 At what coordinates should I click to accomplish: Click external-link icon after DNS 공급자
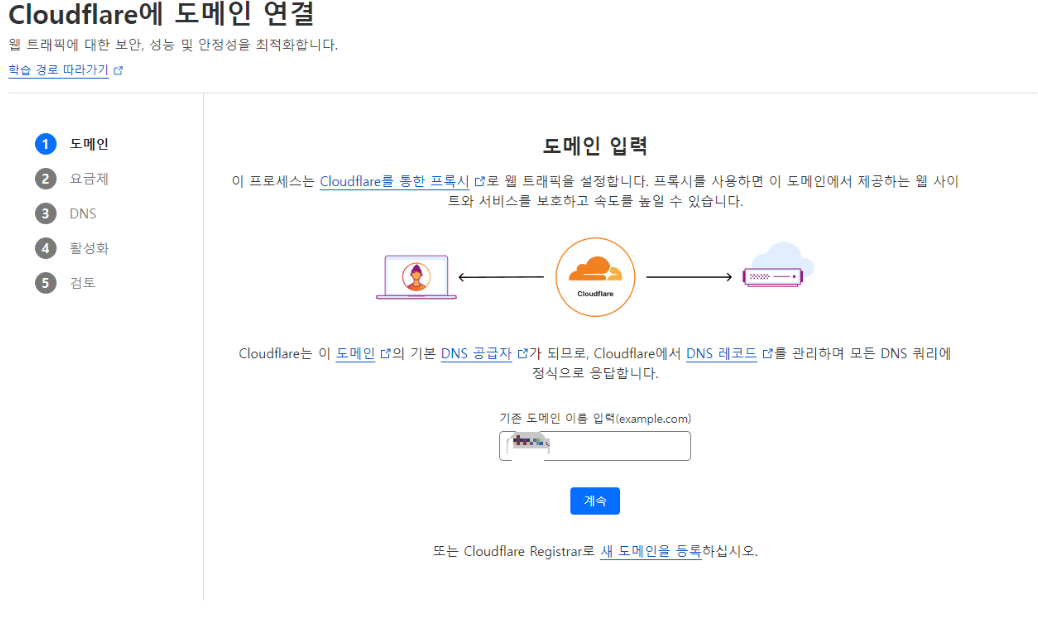(522, 354)
